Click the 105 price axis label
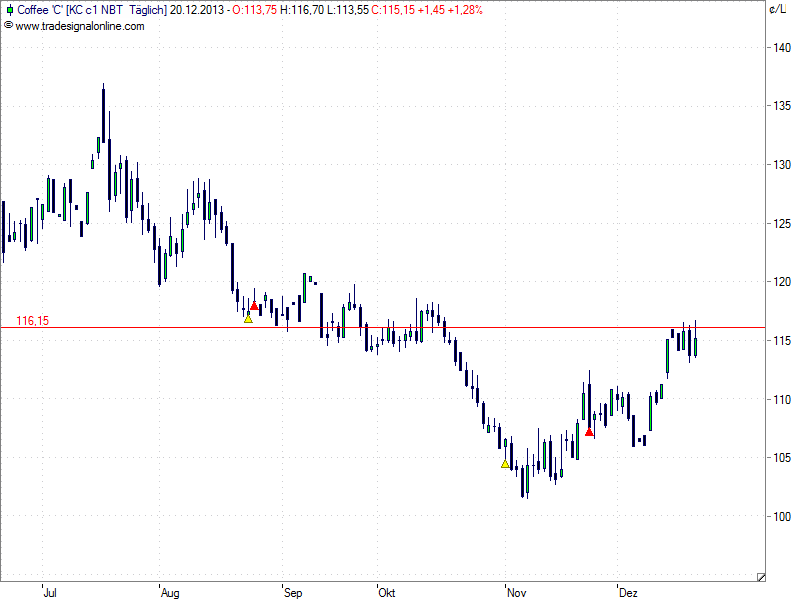800x600 pixels. [x=782, y=458]
